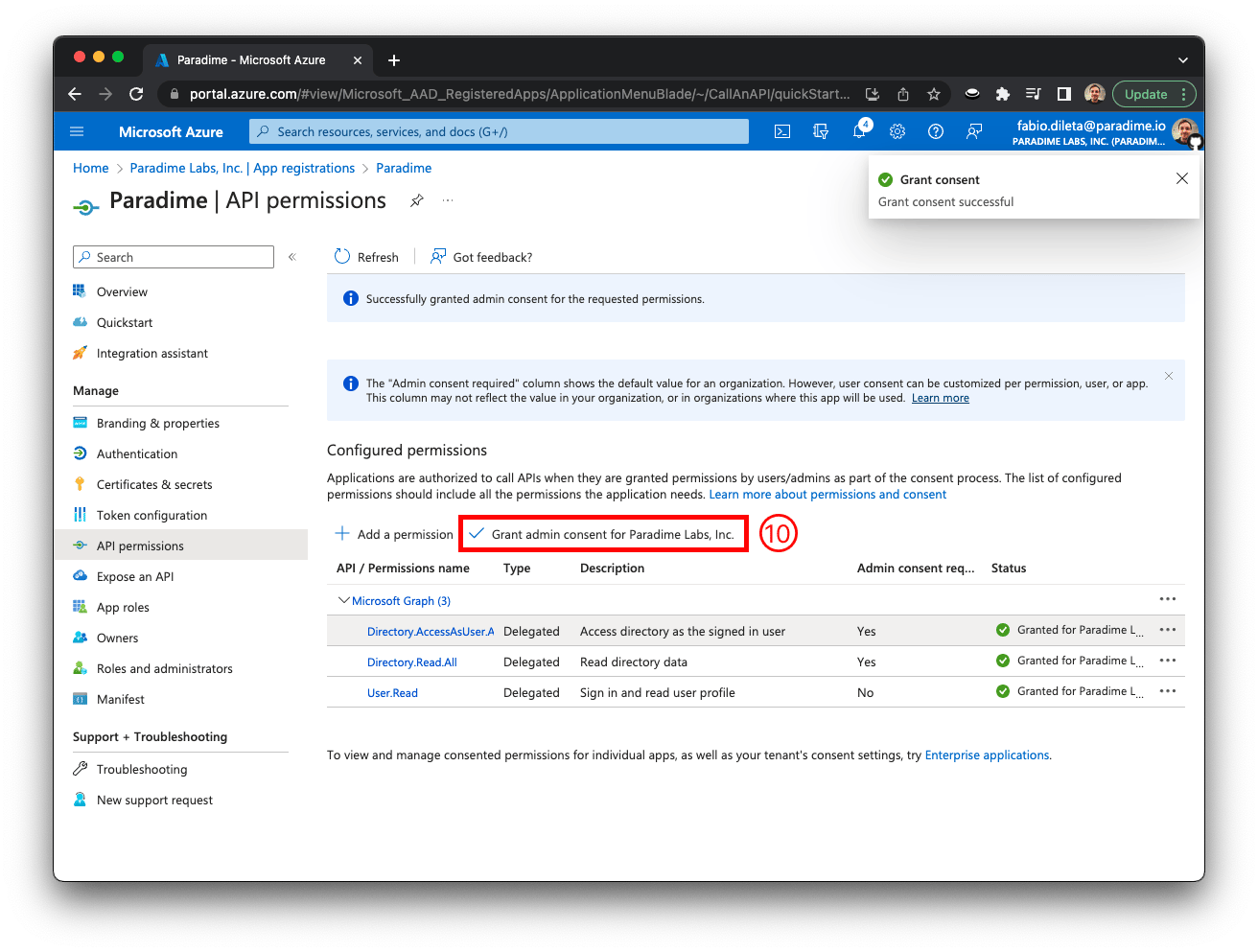Open account menu for fabio.dileta@paradime.io
The image size is (1258, 952).
point(1106,132)
